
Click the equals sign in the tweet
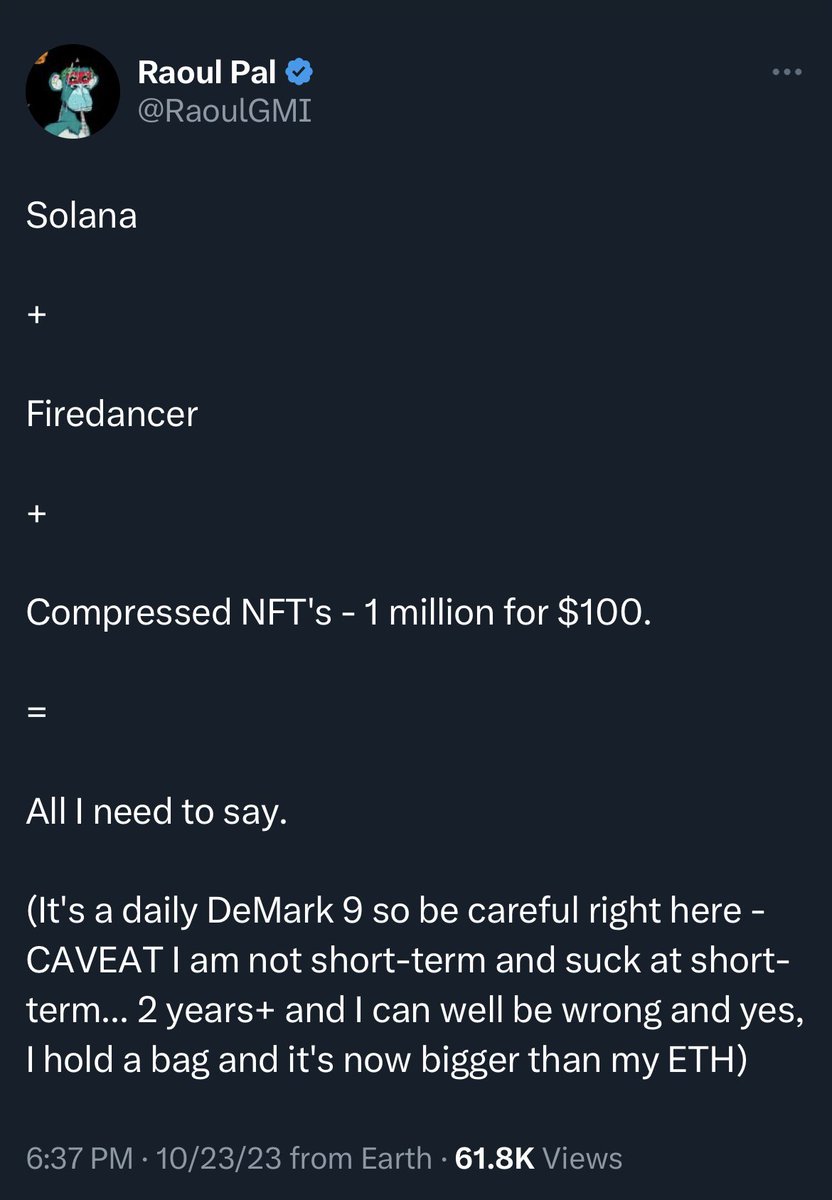(x=37, y=713)
